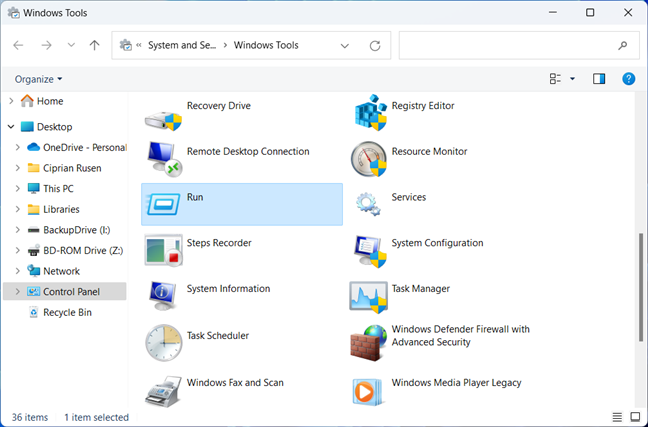Select the Task Manager graph icon
The width and height of the screenshot is (648, 427).
(x=369, y=297)
